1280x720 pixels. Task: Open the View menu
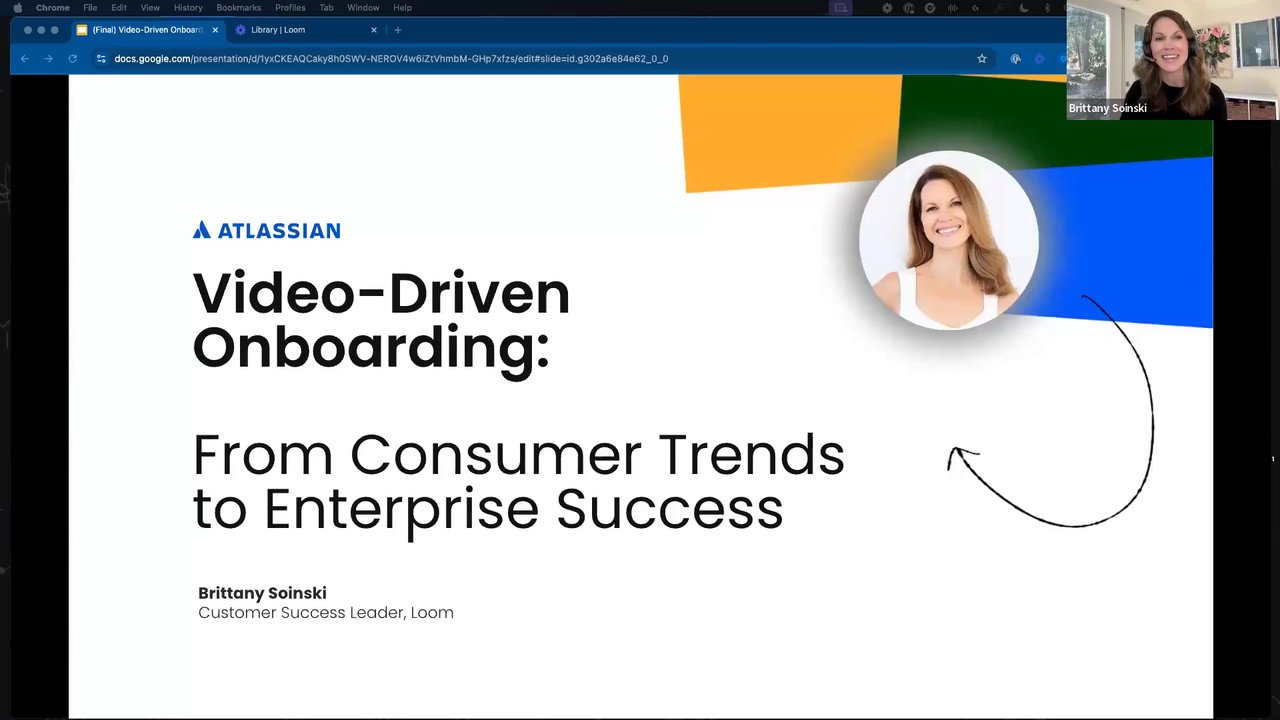[x=150, y=8]
